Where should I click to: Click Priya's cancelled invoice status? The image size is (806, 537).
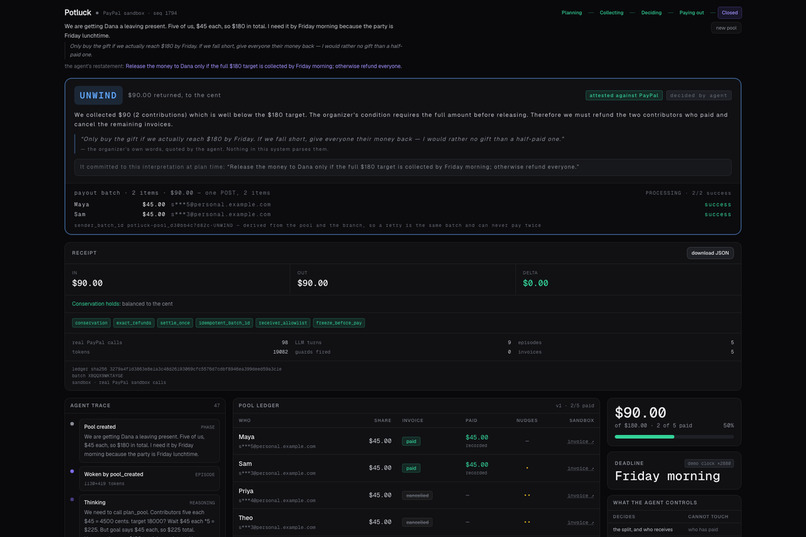[417, 496]
